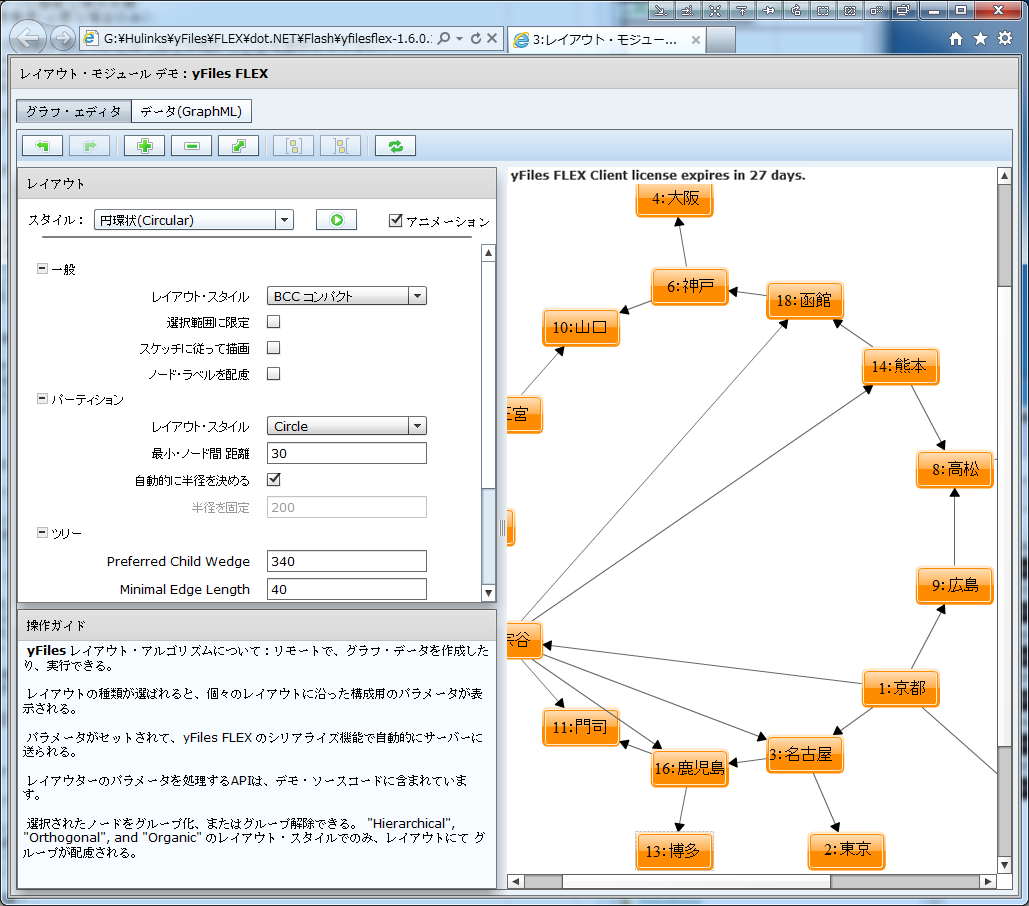Click the address bar search magnifier icon

click(x=444, y=38)
